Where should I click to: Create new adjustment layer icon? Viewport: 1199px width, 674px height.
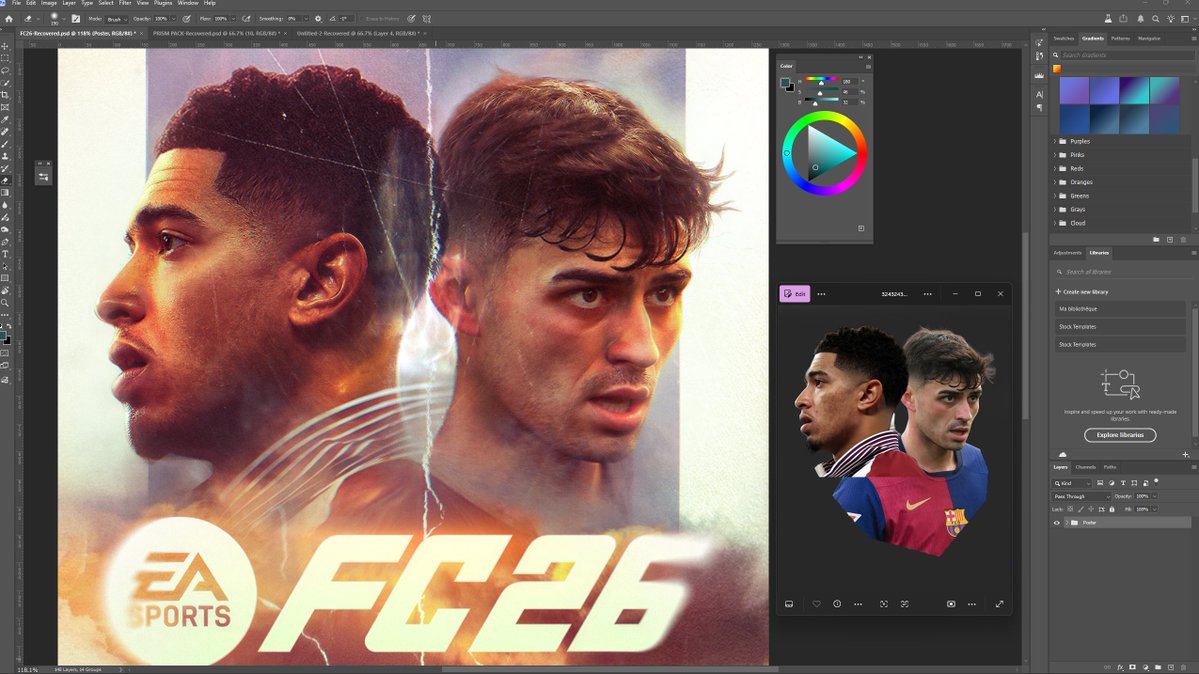(1145, 667)
